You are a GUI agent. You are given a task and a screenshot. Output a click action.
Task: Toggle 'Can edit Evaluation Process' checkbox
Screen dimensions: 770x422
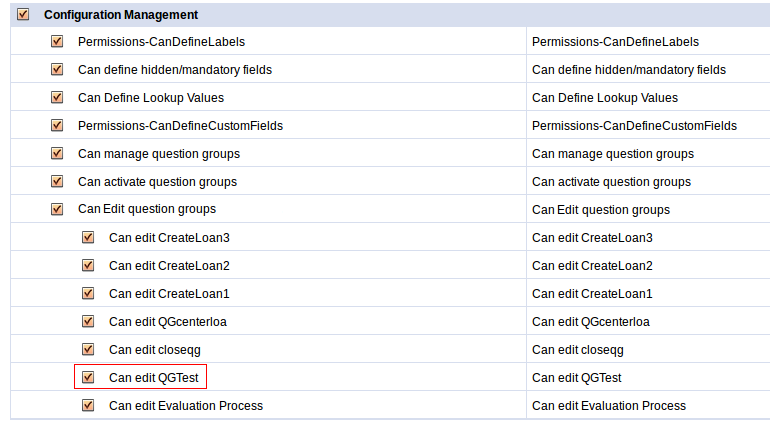coord(88,406)
